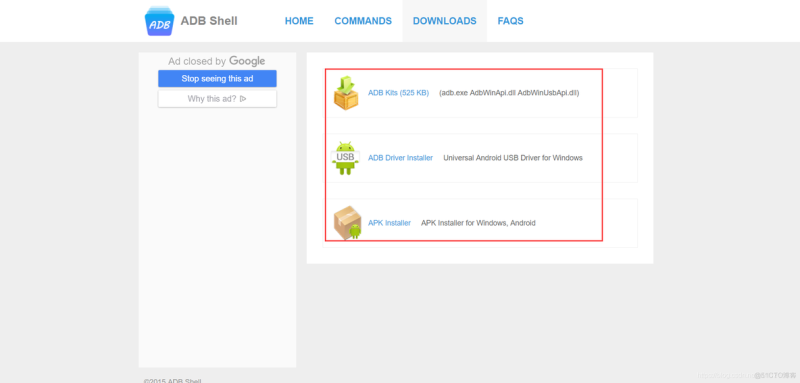Image resolution: width=800 pixels, height=383 pixels.
Task: Open the FAQS page
Action: click(x=510, y=21)
